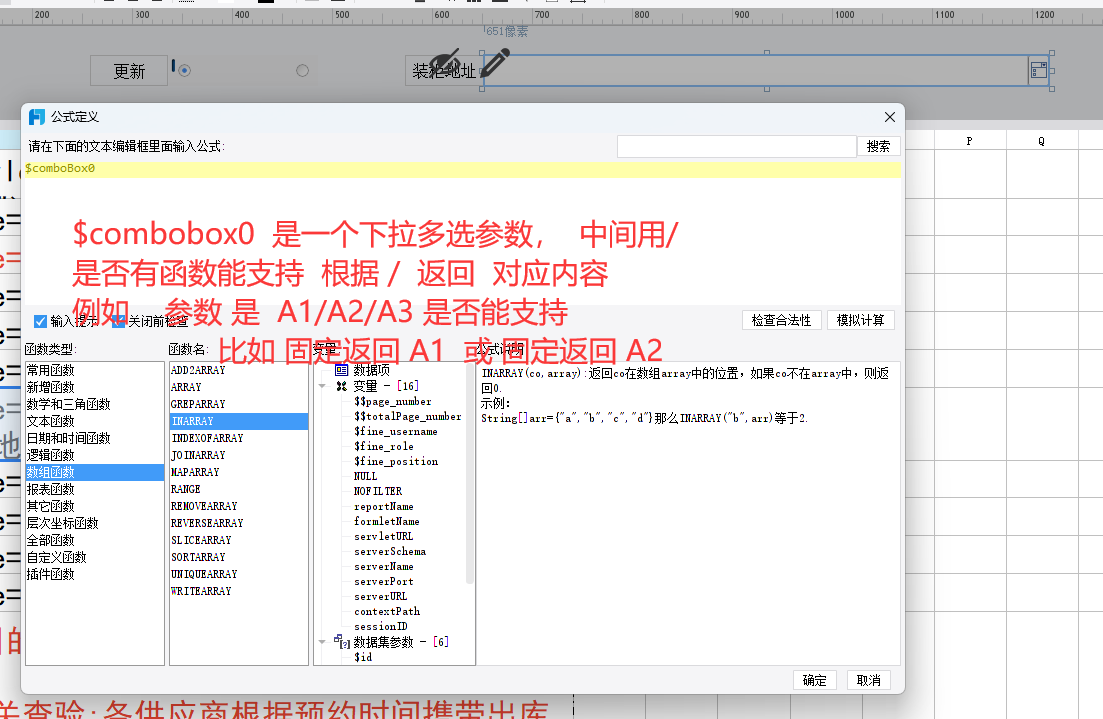Select the selected radio button beside 更新
This screenshot has width=1103, height=719.
tap(184, 70)
